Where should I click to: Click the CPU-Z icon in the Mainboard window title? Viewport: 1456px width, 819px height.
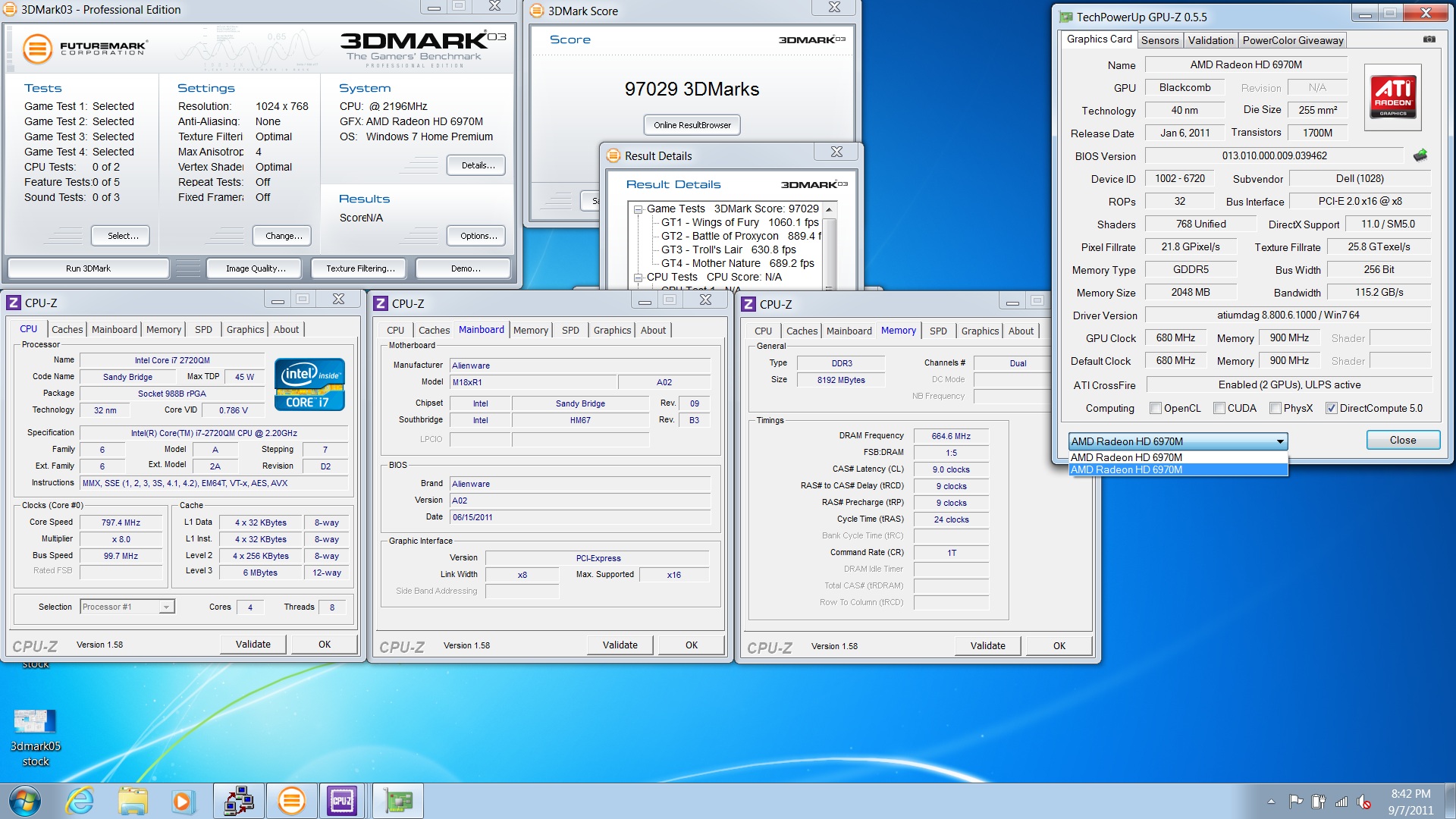[x=381, y=303]
